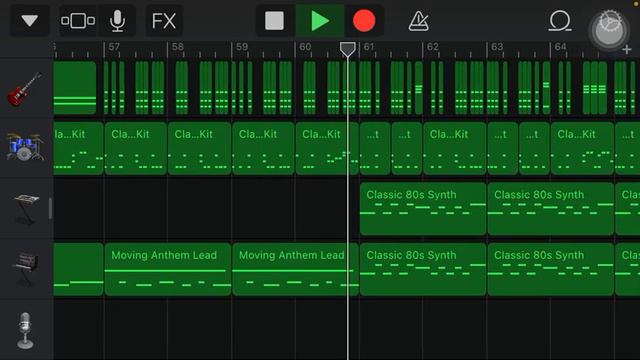Select Cla...Kit drum region at bar 60
The height and width of the screenshot is (360, 640).
coord(327,149)
